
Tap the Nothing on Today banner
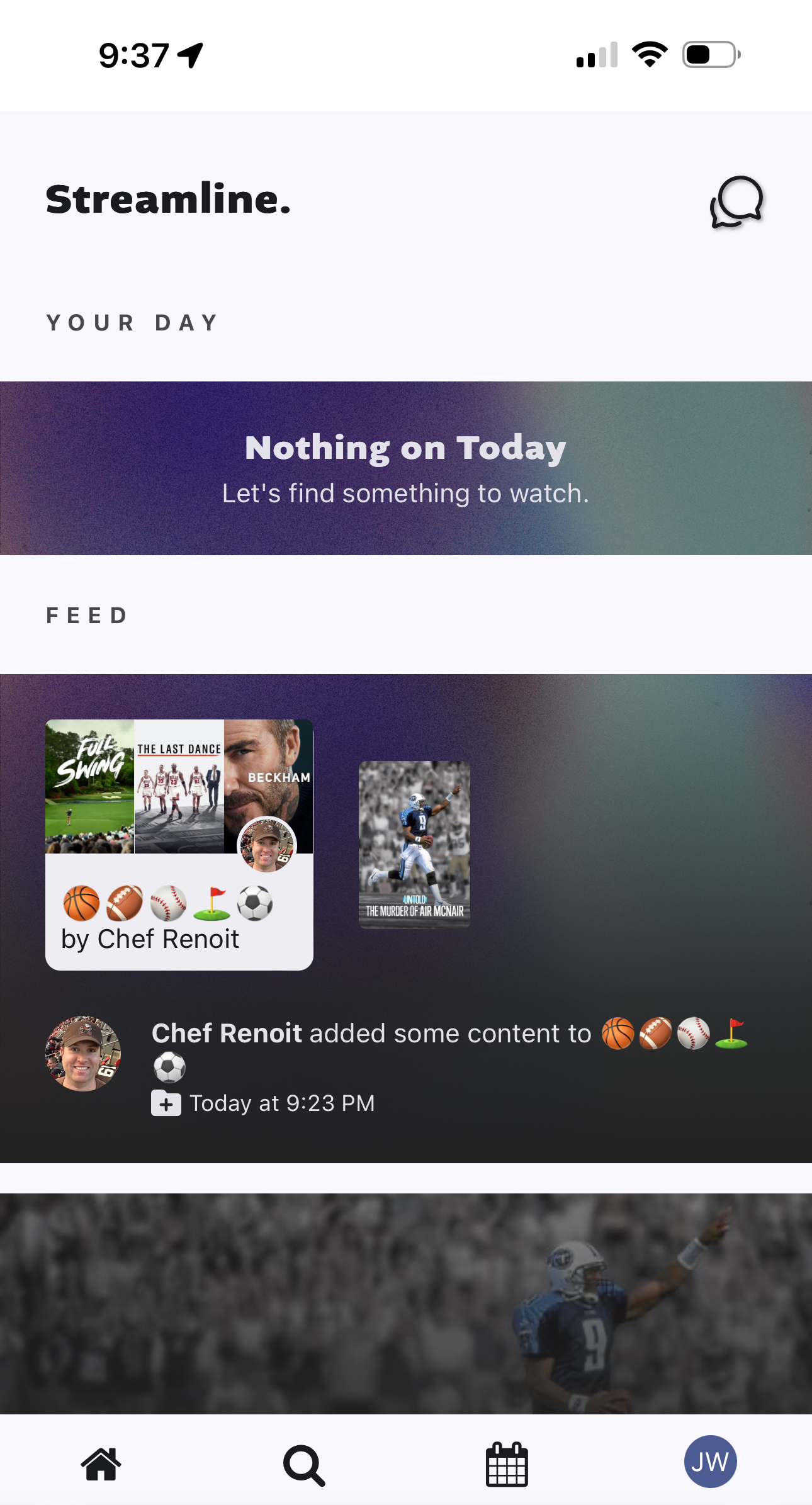(x=406, y=468)
